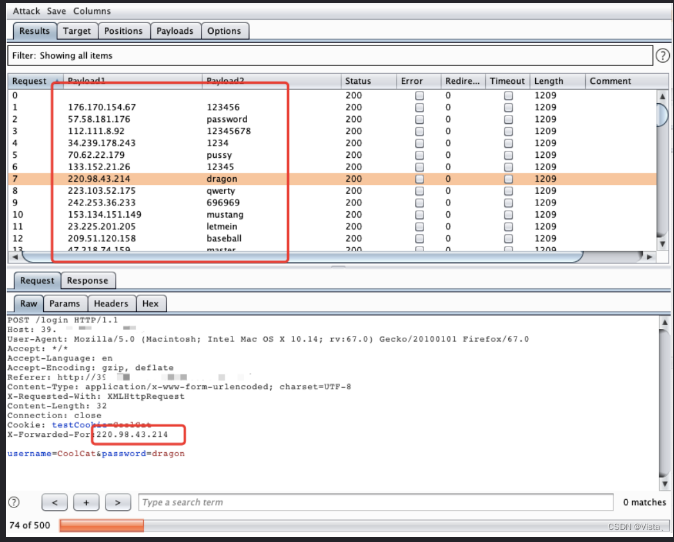The width and height of the screenshot is (674, 542).
Task: Sort by the Error column header
Action: click(x=419, y=81)
